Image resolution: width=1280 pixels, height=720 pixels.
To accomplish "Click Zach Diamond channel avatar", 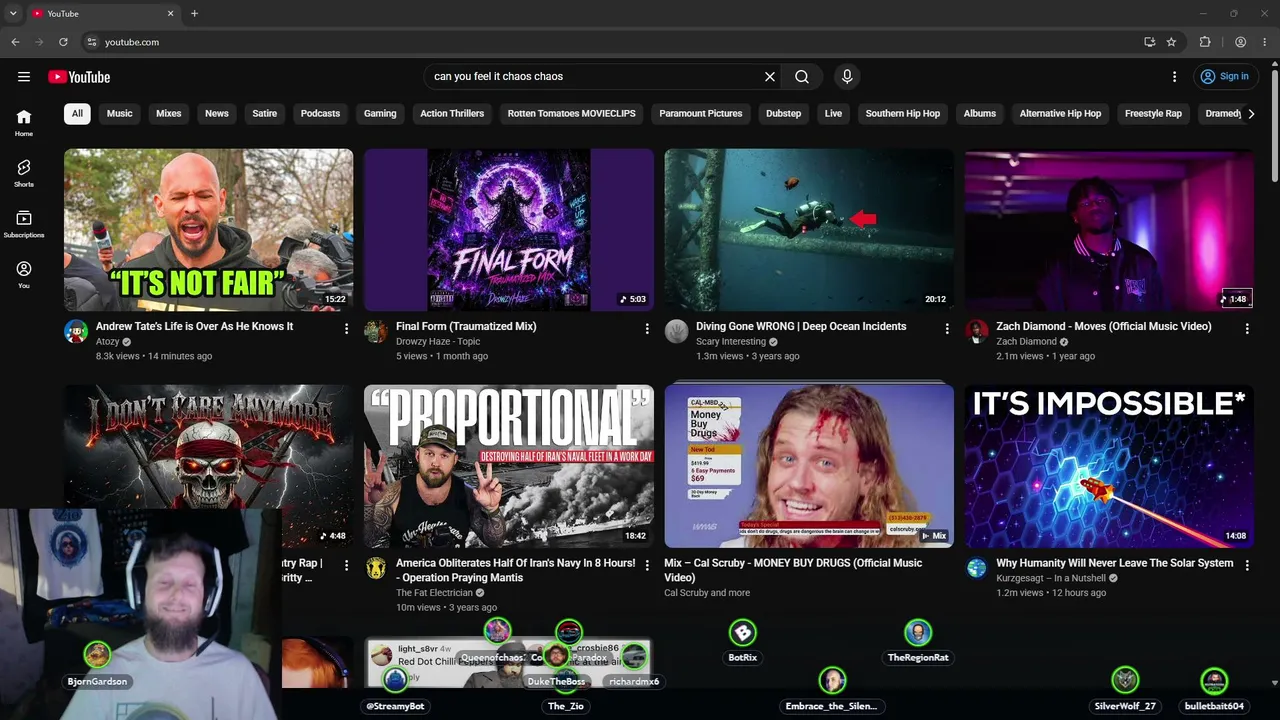I will tap(977, 332).
